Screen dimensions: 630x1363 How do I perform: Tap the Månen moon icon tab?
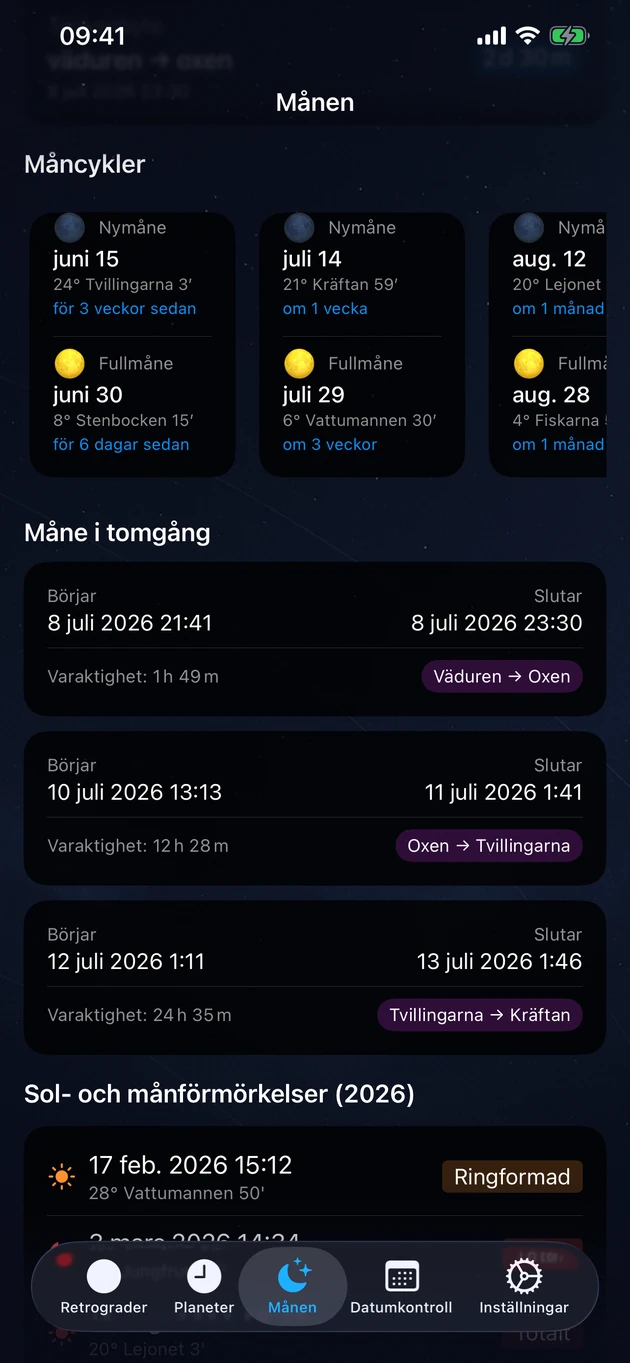pyautogui.click(x=292, y=1286)
